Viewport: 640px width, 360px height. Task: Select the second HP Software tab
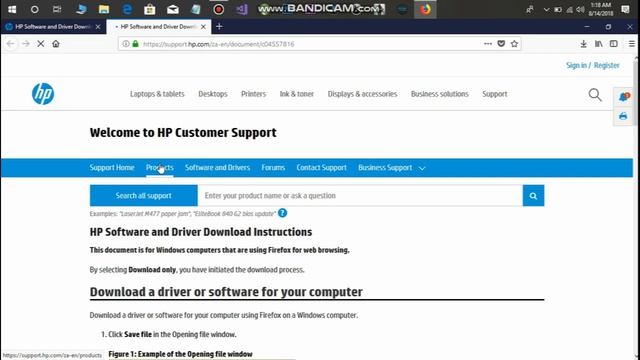pyautogui.click(x=157, y=27)
